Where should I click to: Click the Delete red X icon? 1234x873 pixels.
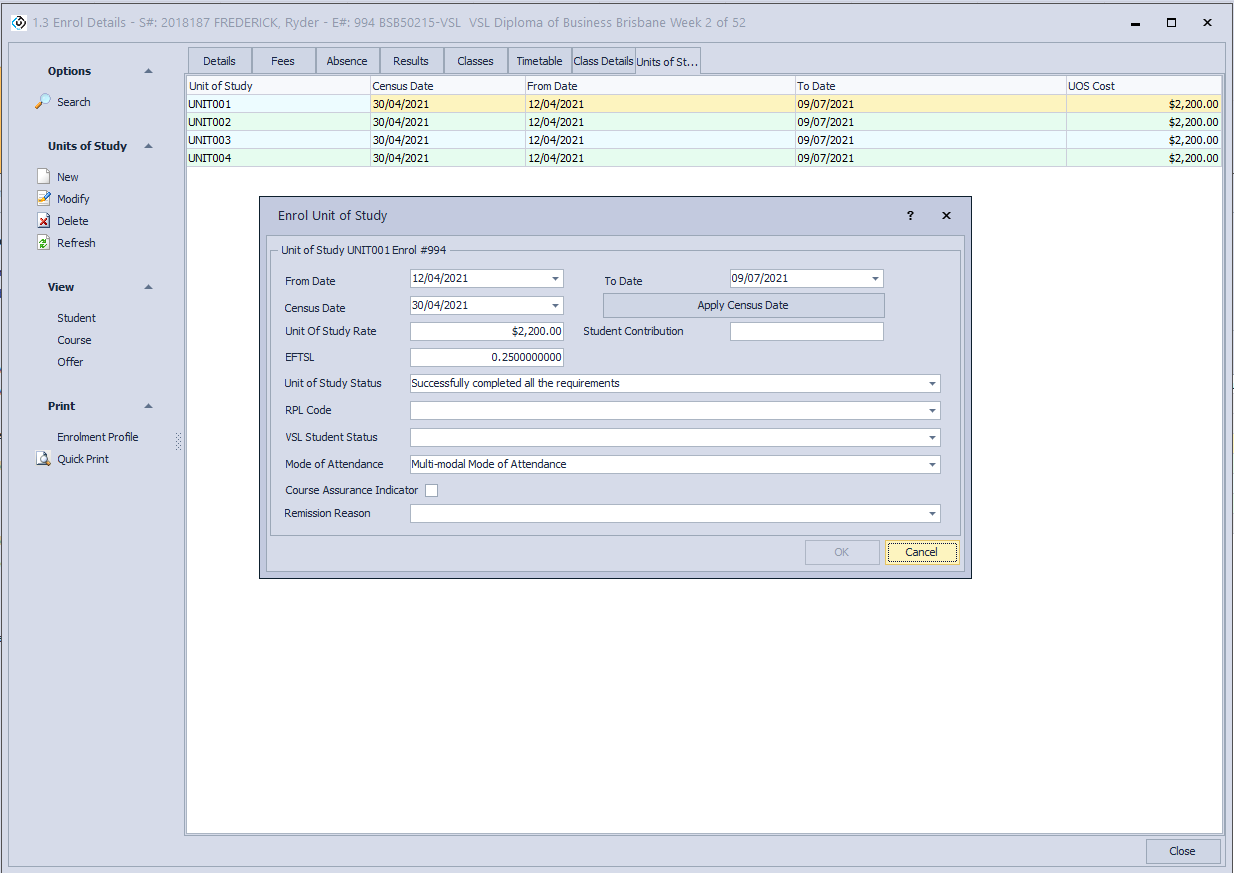coord(44,221)
